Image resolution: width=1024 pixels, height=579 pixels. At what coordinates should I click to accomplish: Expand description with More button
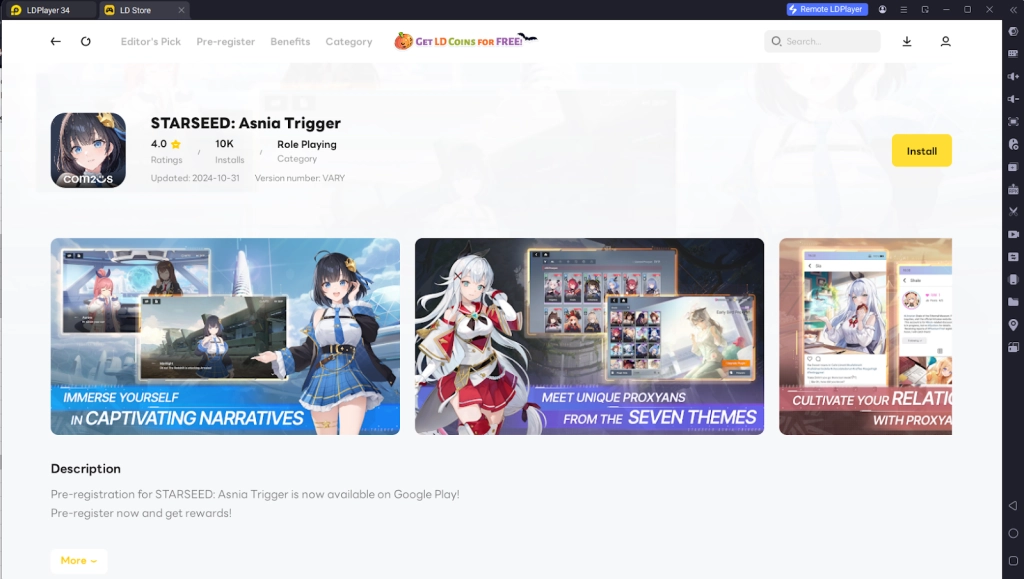pyautogui.click(x=78, y=561)
